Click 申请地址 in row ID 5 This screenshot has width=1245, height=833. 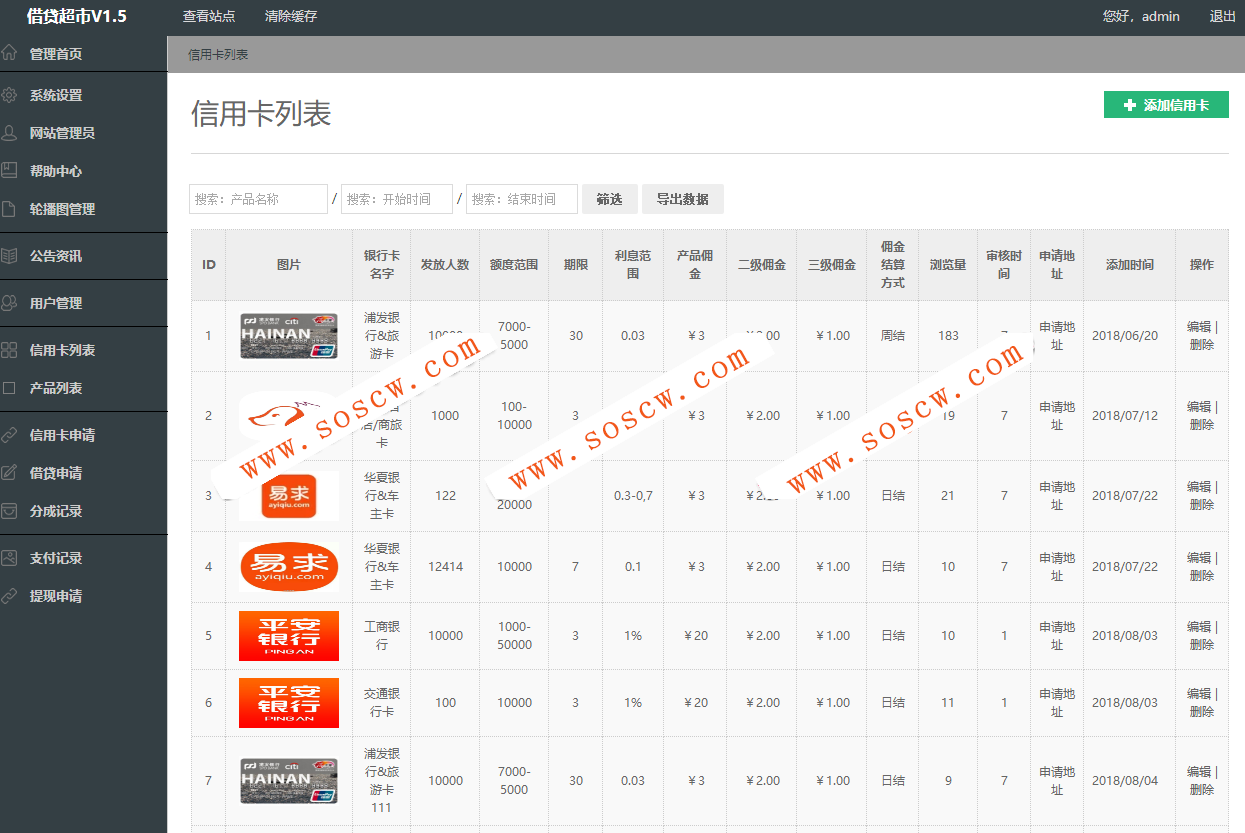(1057, 636)
